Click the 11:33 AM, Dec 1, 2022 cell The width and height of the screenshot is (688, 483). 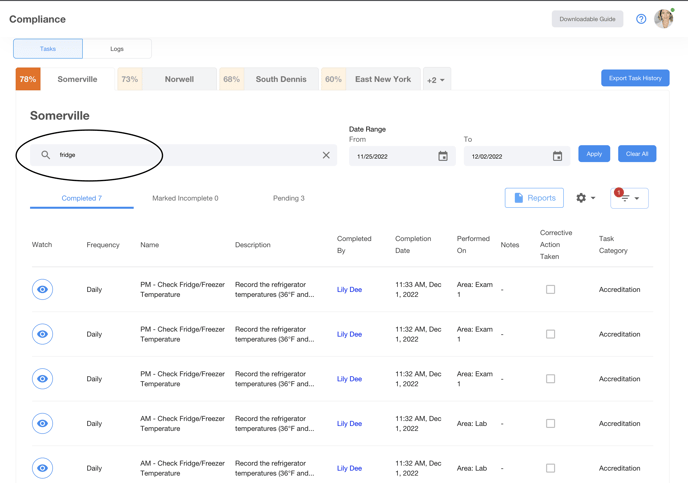point(418,290)
